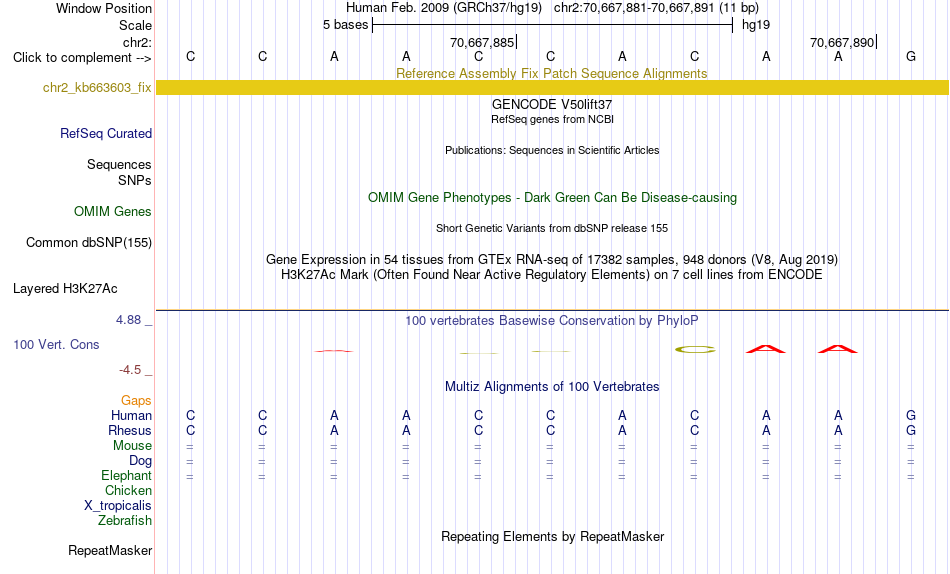Click the X_tropicalis species label
950x574 pixels.
click(118, 506)
